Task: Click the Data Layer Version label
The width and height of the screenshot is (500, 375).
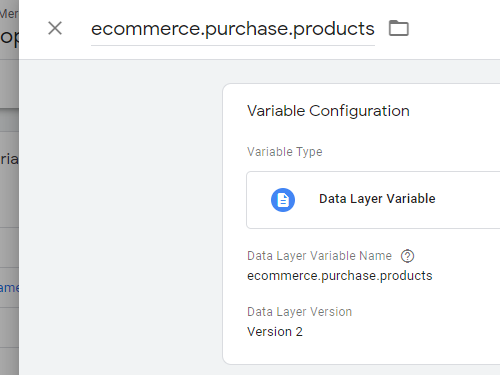Action: (299, 312)
